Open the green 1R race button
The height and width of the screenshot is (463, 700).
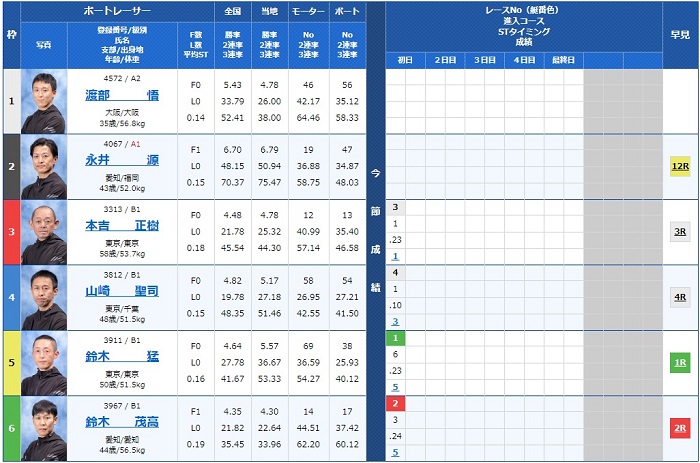(x=680, y=362)
